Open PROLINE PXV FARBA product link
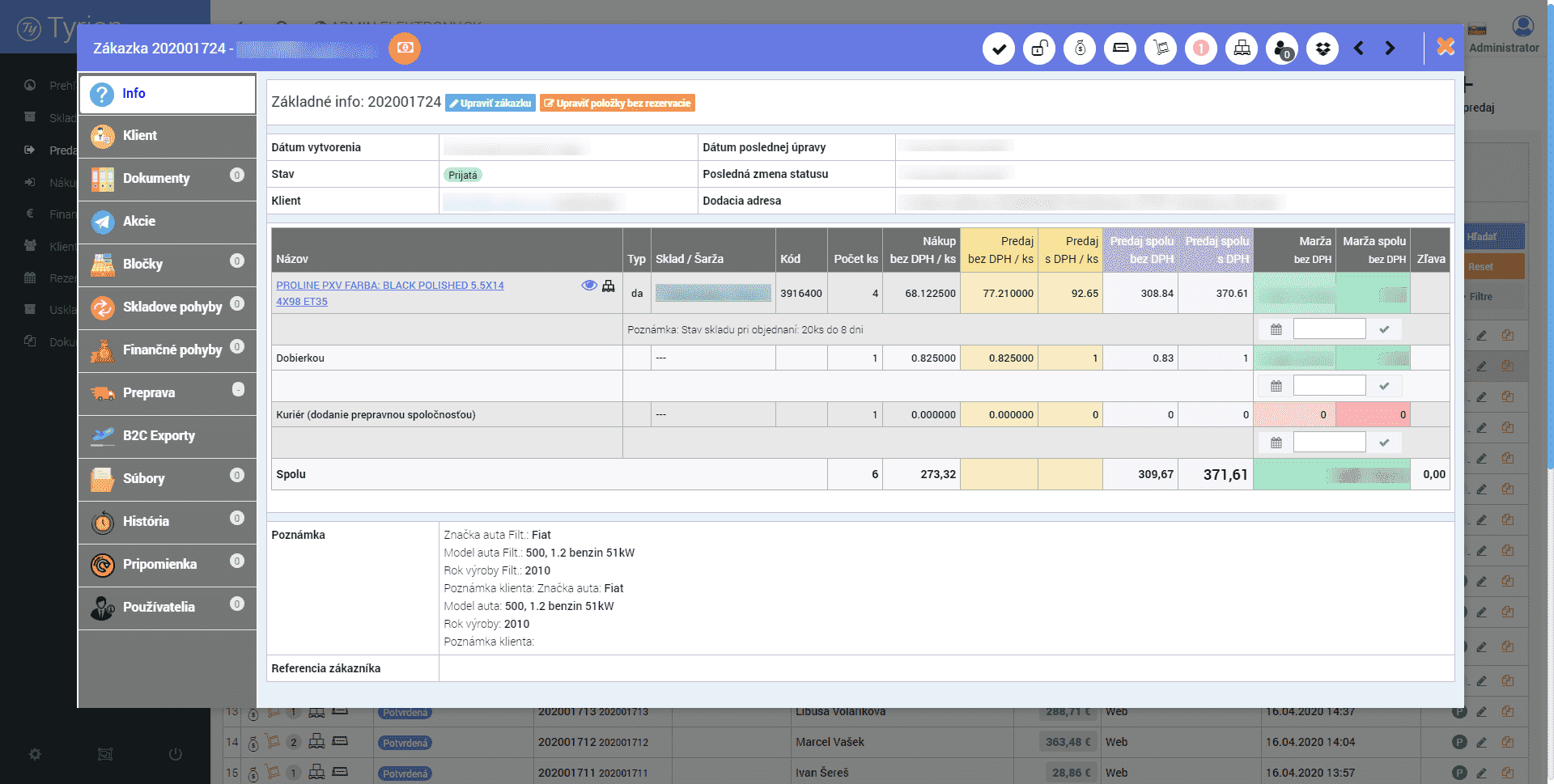 click(389, 293)
